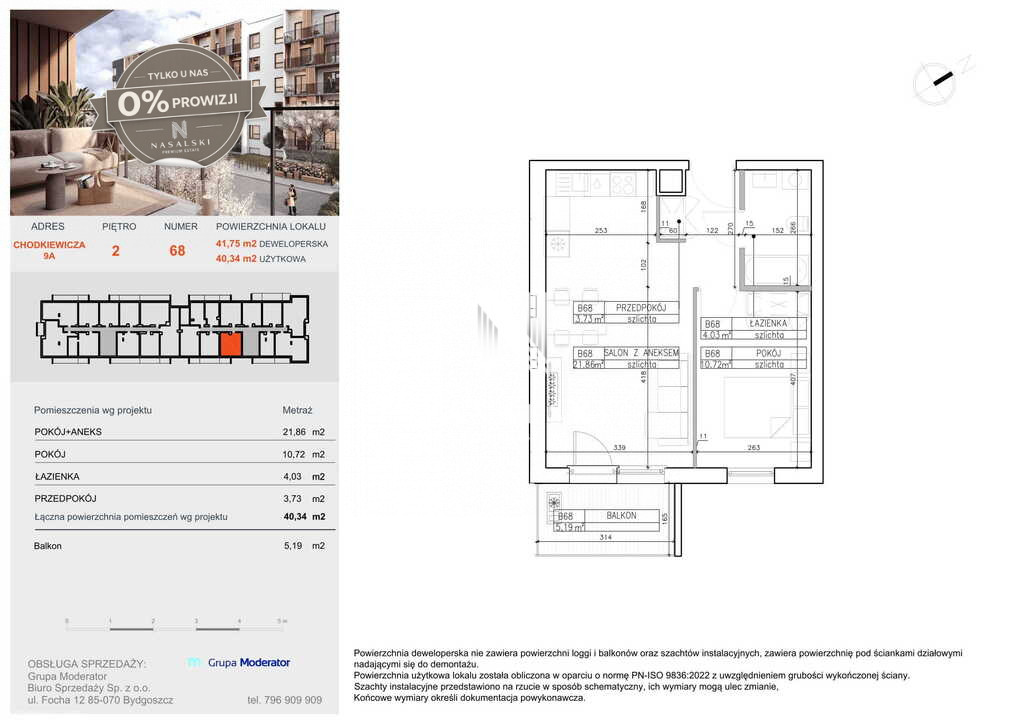
Task: Click the Nasalski N logo in badge
Action: tap(179, 128)
